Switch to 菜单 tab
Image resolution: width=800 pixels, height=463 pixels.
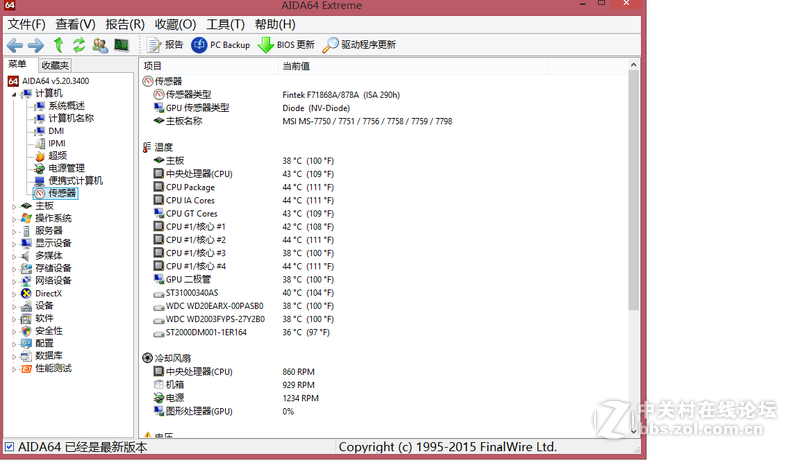point(17,64)
